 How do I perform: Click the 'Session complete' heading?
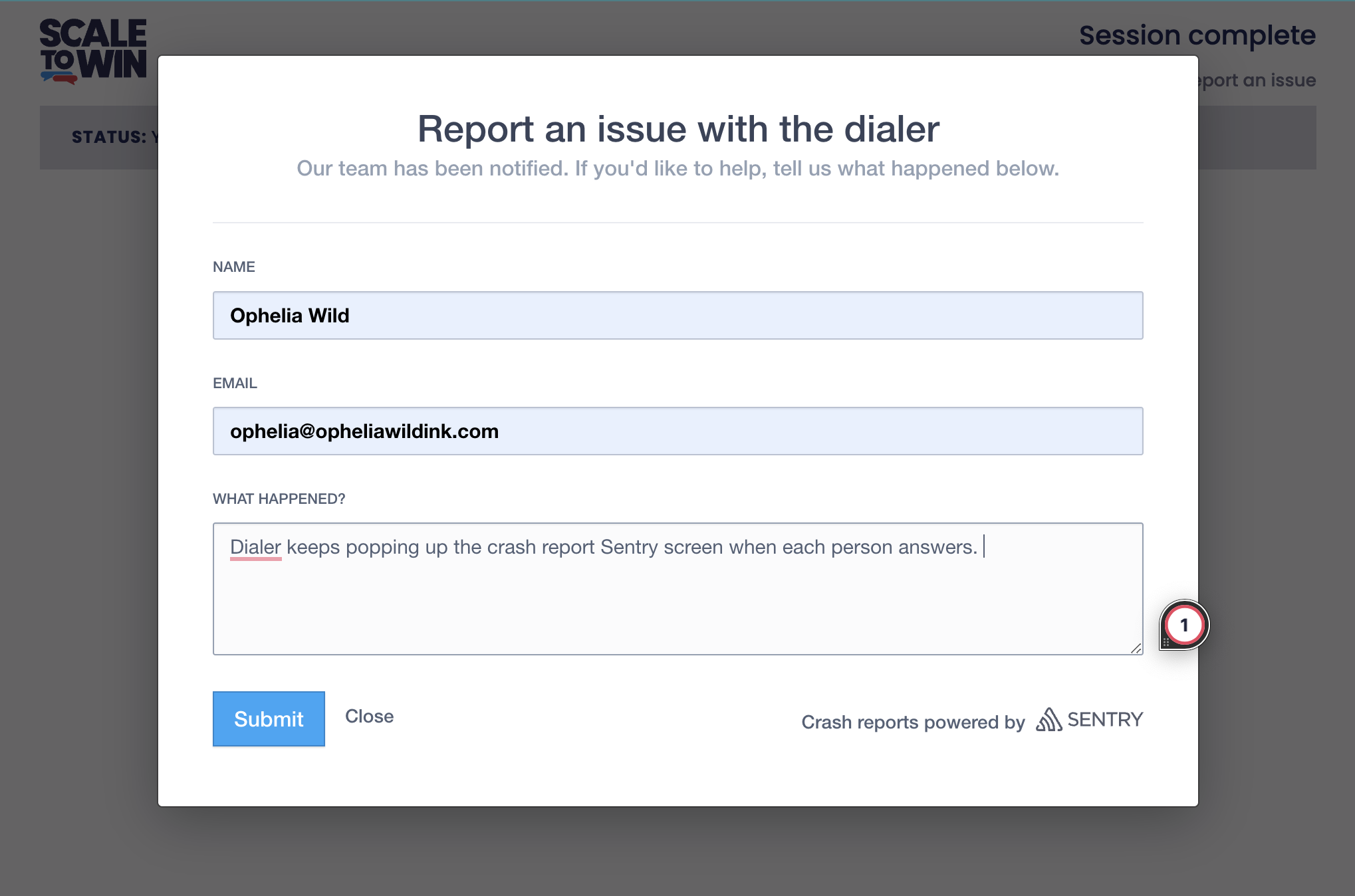point(1197,35)
